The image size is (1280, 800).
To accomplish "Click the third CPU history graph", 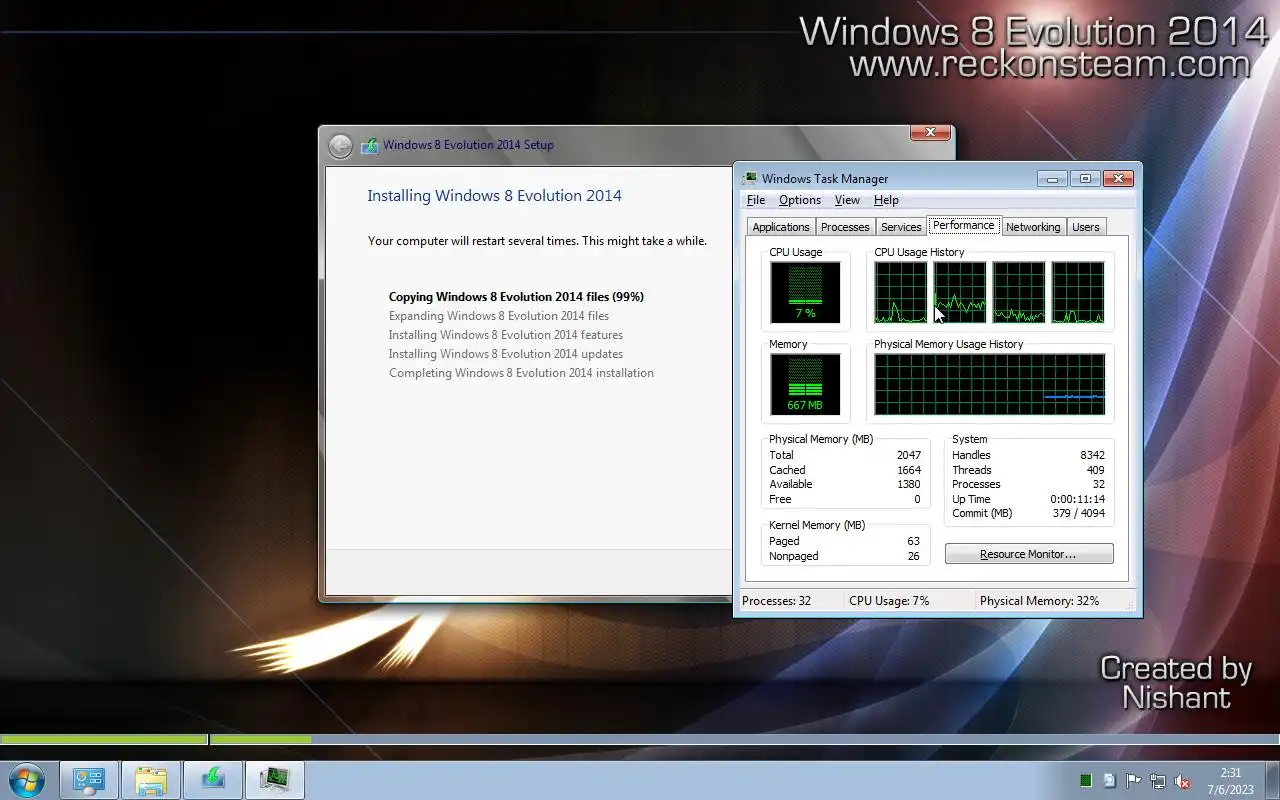I will coord(1019,292).
